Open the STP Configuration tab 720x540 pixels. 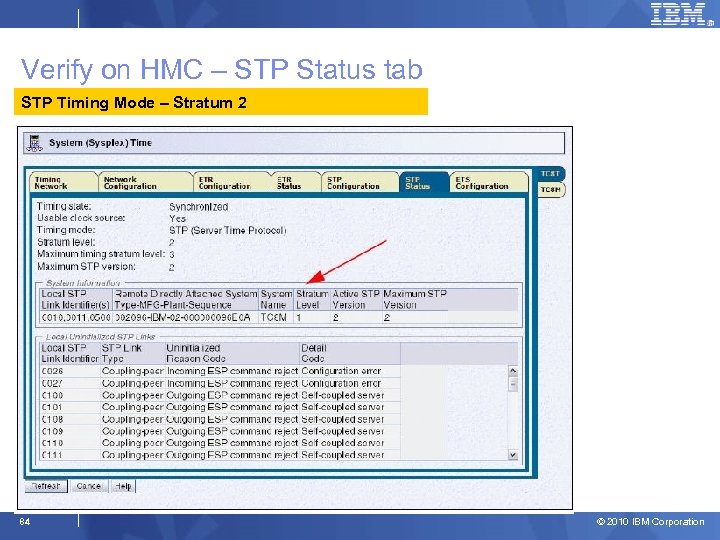360,182
